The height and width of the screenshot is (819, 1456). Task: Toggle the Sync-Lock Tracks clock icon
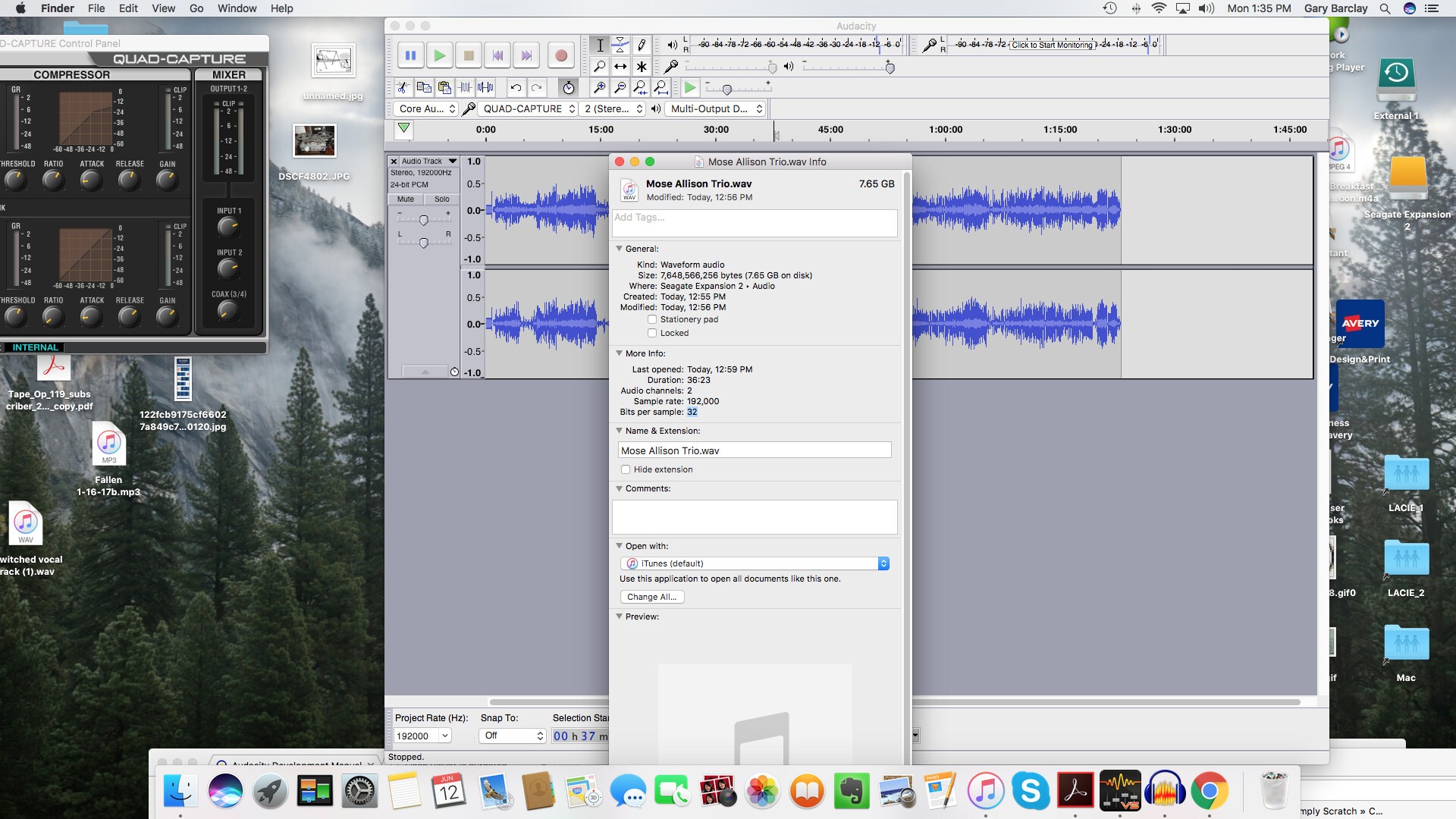point(569,88)
